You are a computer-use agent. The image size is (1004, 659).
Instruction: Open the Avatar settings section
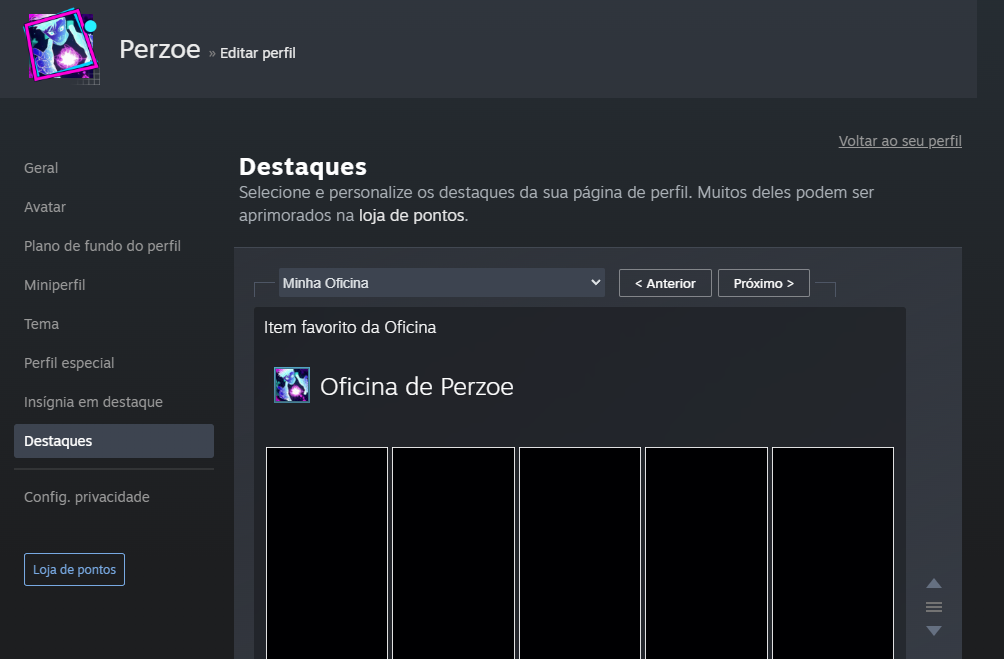(45, 207)
